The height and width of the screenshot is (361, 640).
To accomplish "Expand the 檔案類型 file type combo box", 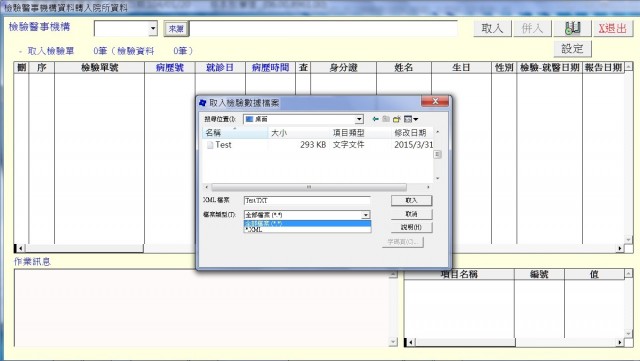I will 366,215.
